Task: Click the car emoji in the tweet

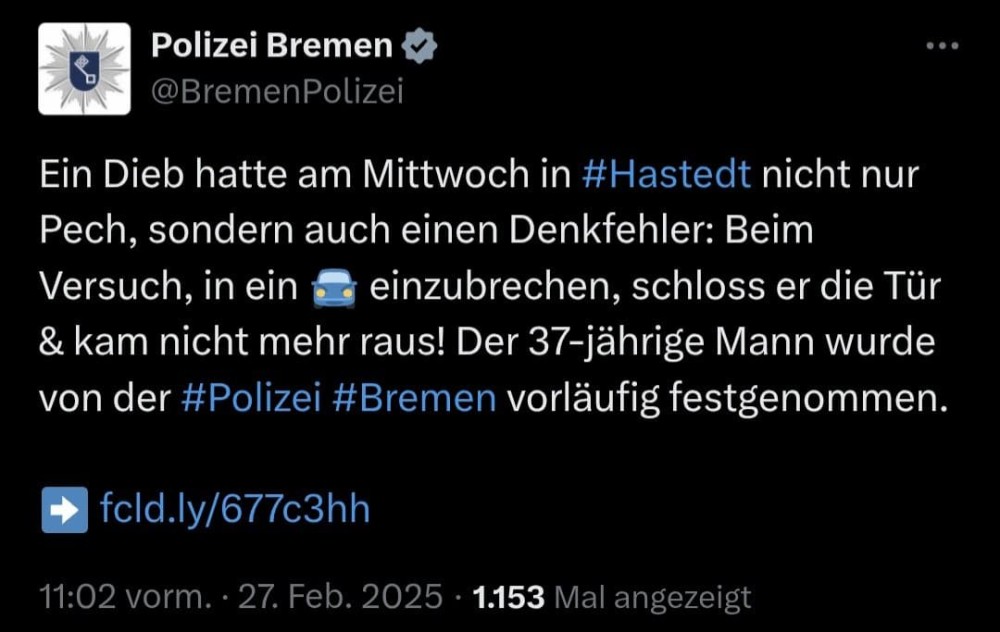Action: point(334,288)
